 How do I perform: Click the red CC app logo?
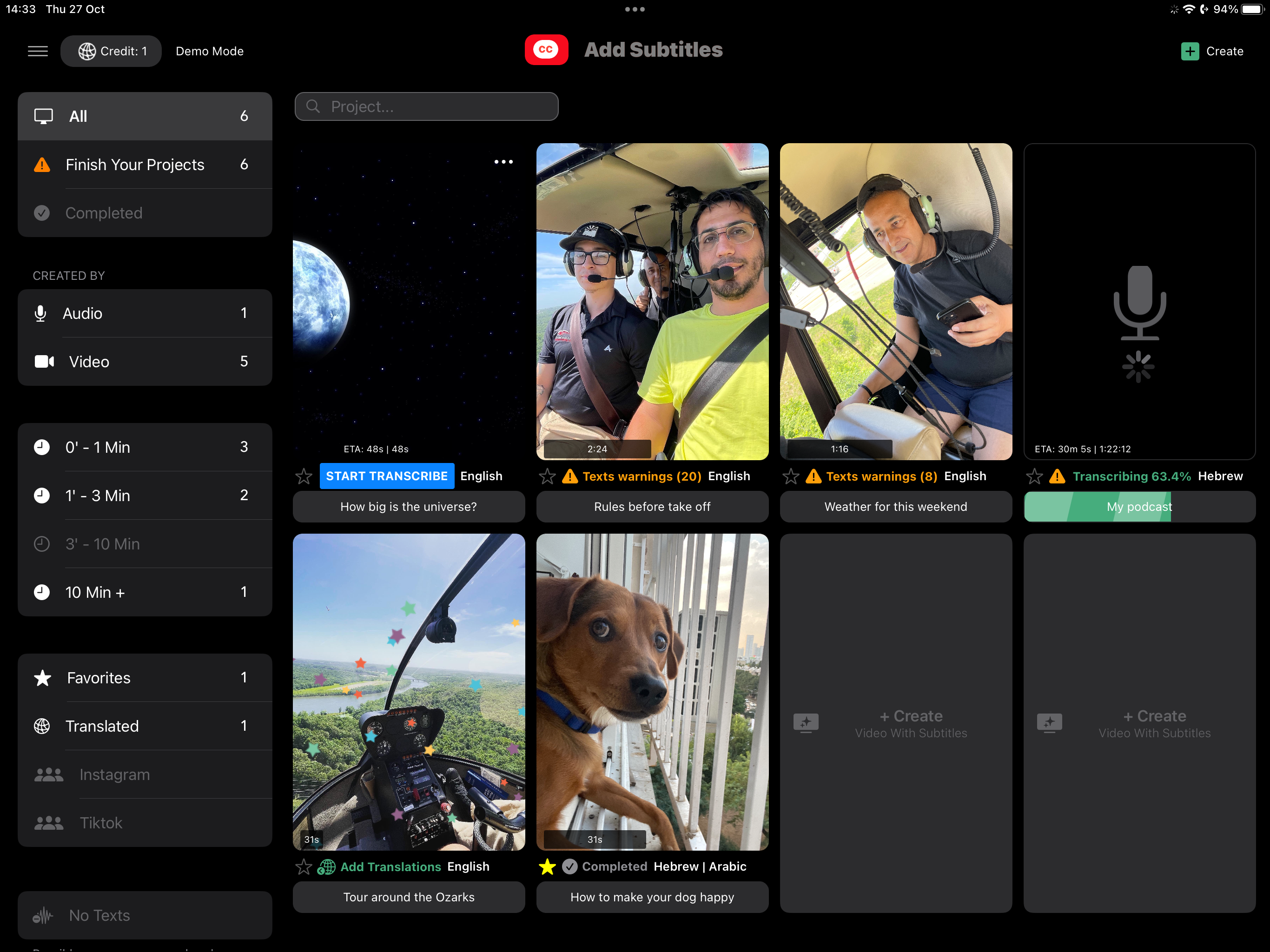[x=546, y=50]
